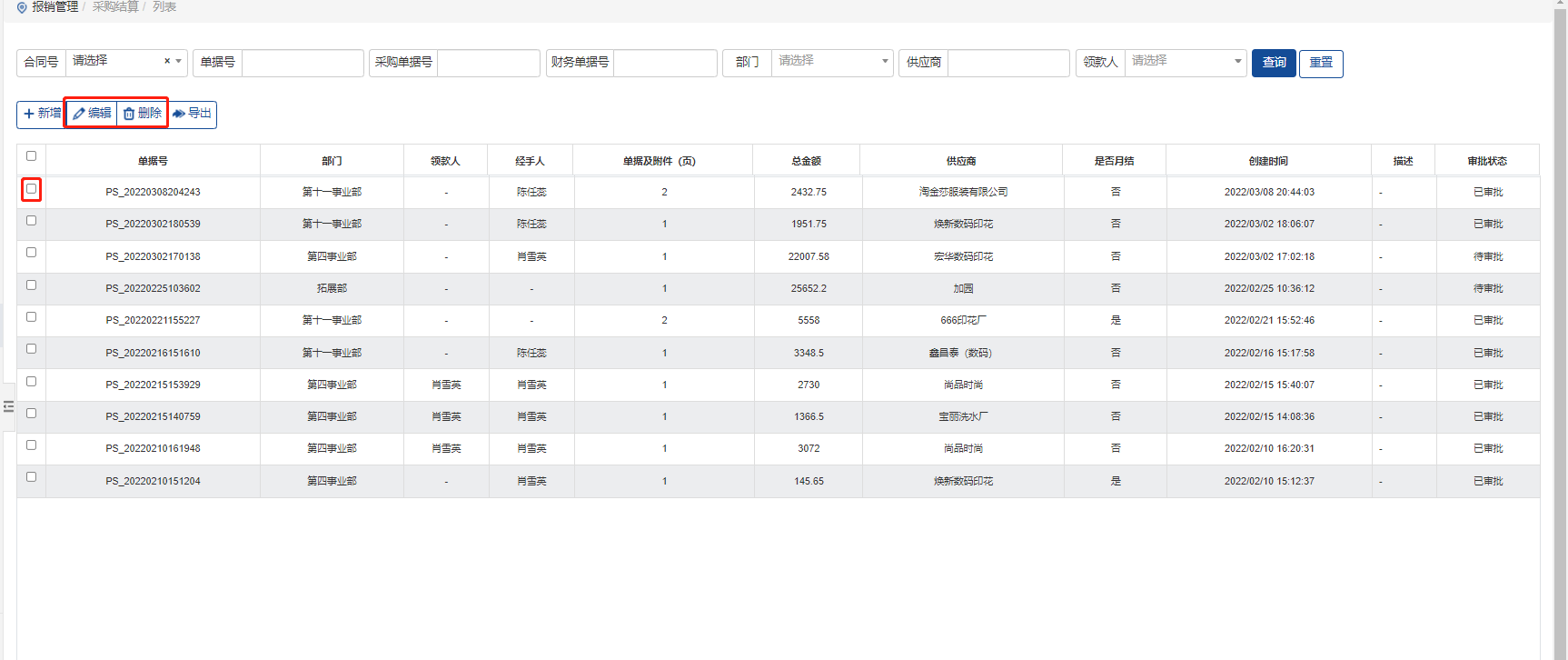Image resolution: width=1568 pixels, height=660 pixels.
Task: Toggle the select-all checkbox in table header
Action: [x=31, y=156]
